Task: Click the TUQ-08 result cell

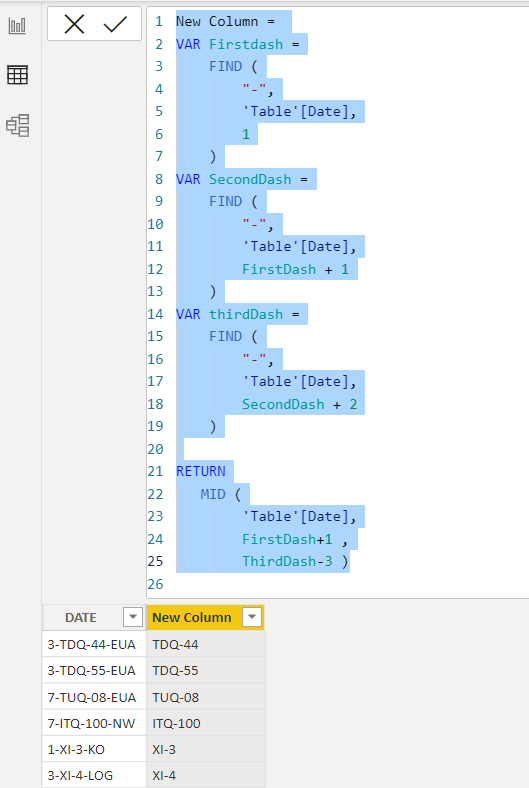Action: (205, 697)
